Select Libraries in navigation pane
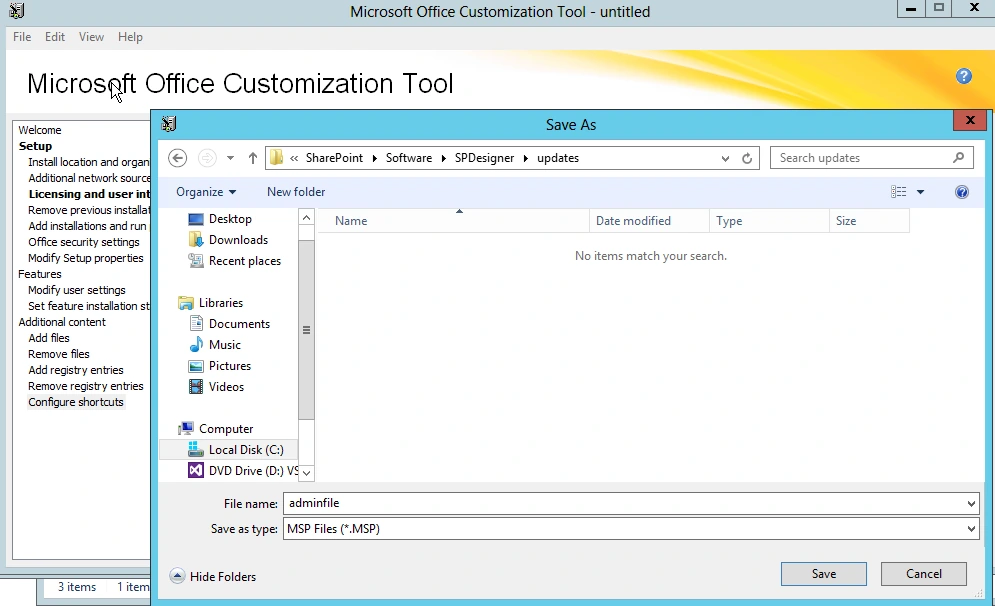 220,303
